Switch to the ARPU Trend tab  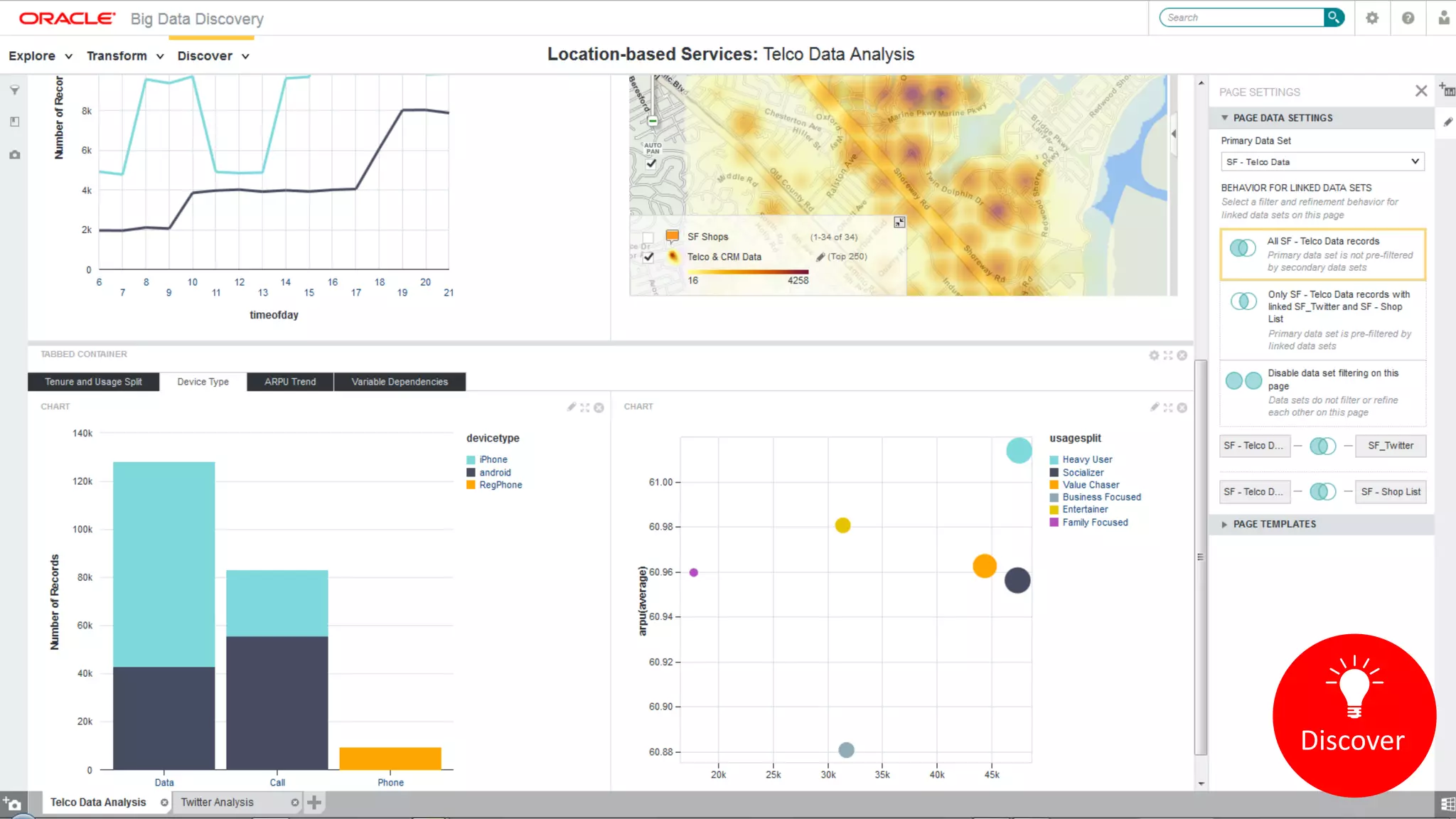pyautogui.click(x=290, y=382)
